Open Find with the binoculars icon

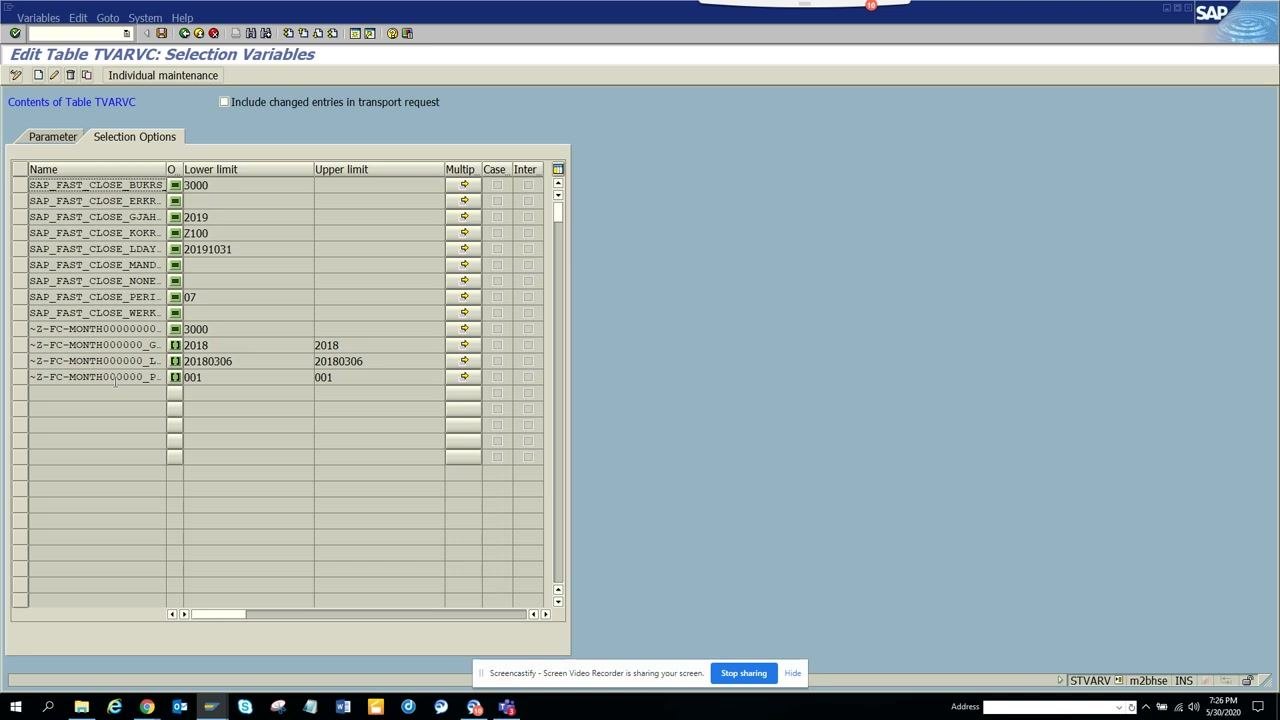[251, 33]
